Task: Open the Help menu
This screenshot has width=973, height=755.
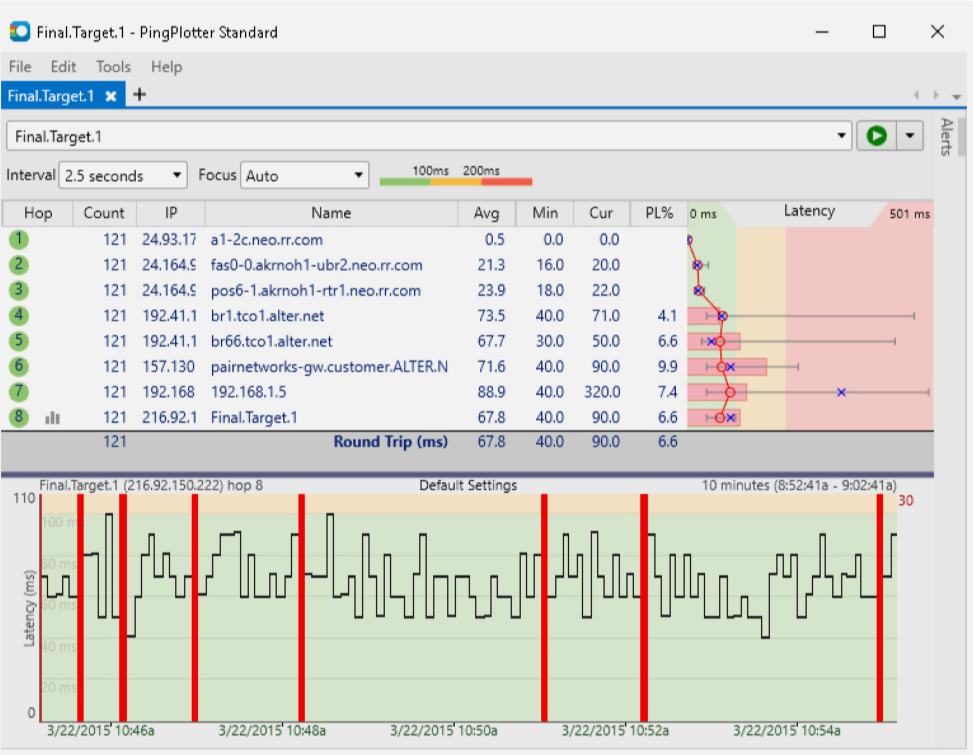Action: (x=166, y=66)
